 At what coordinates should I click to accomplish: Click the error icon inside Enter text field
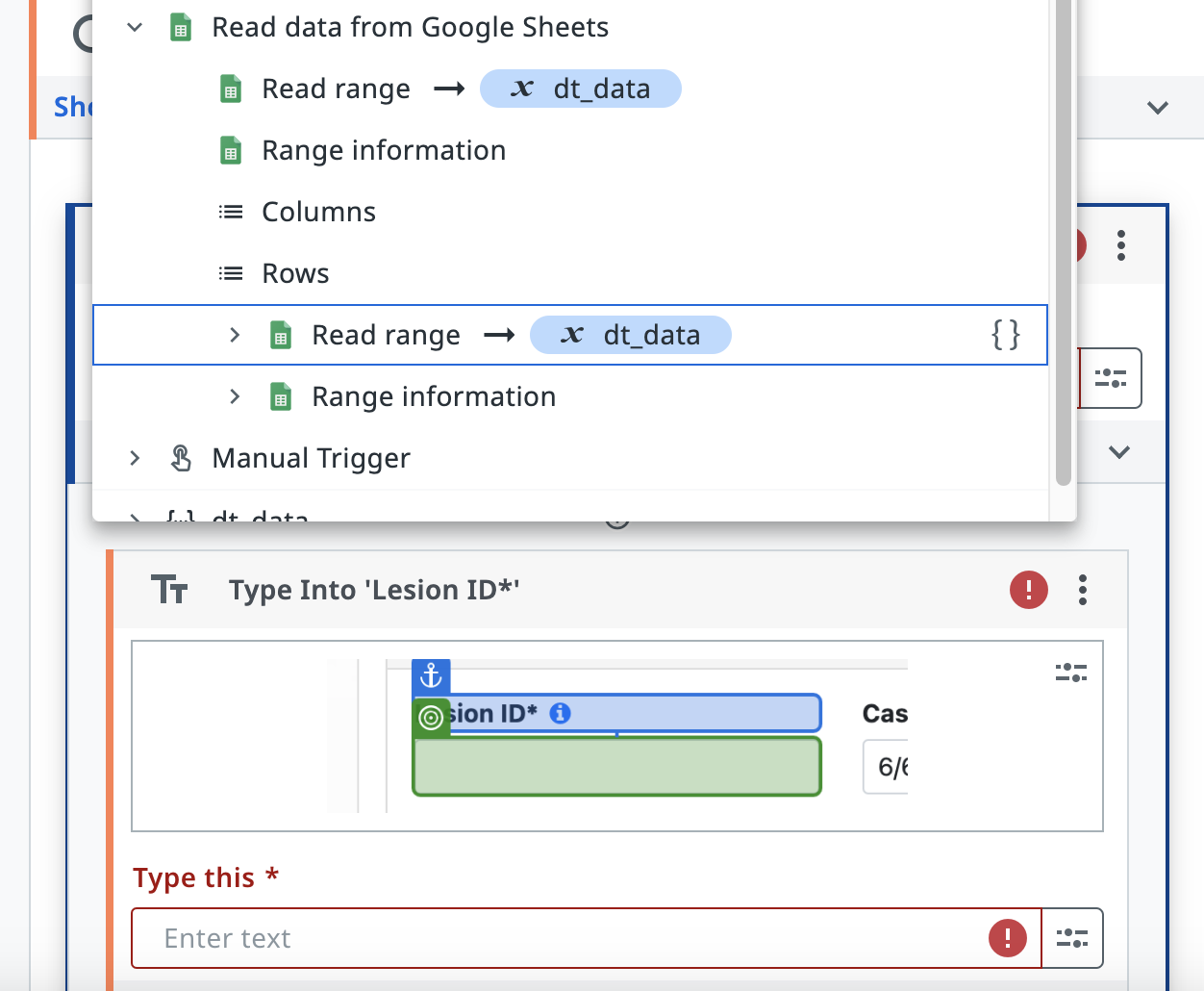click(x=1007, y=938)
